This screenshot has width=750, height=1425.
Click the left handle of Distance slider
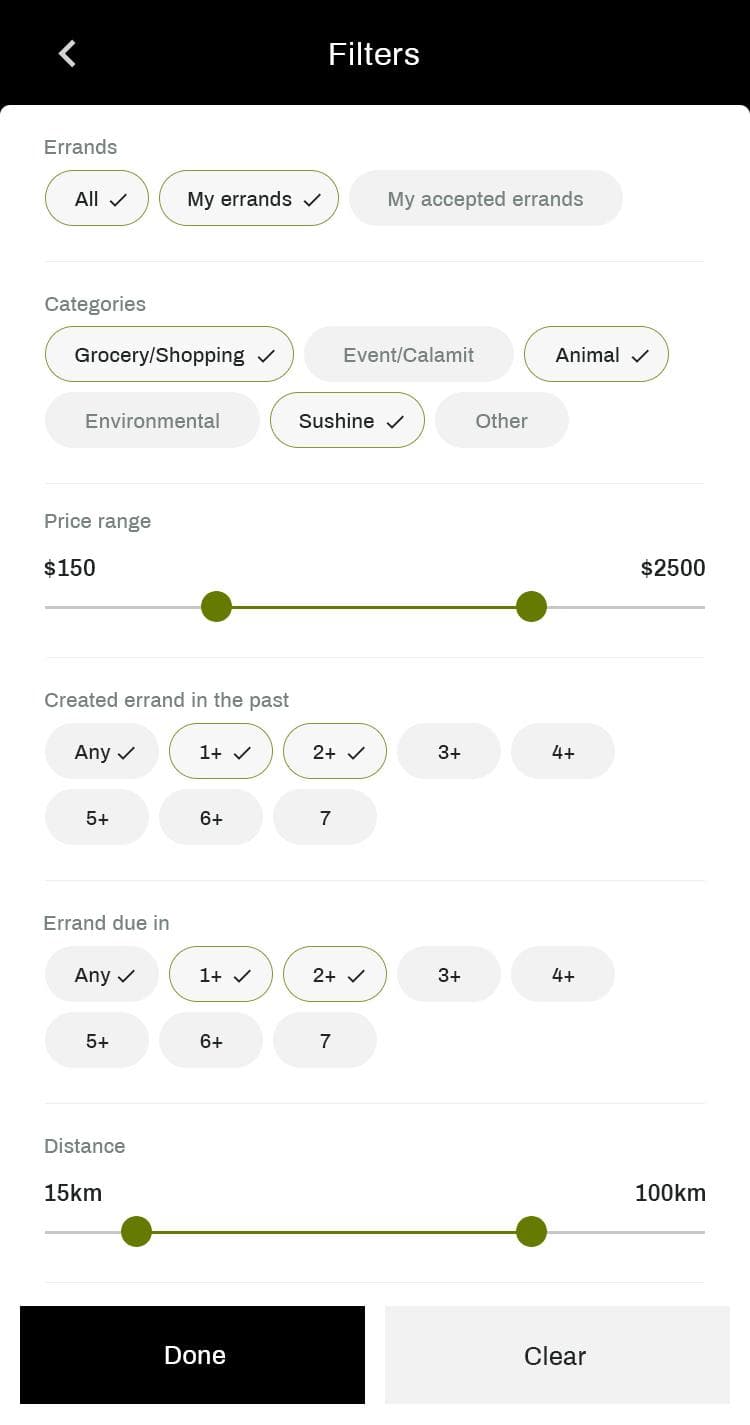pyautogui.click(x=136, y=1232)
